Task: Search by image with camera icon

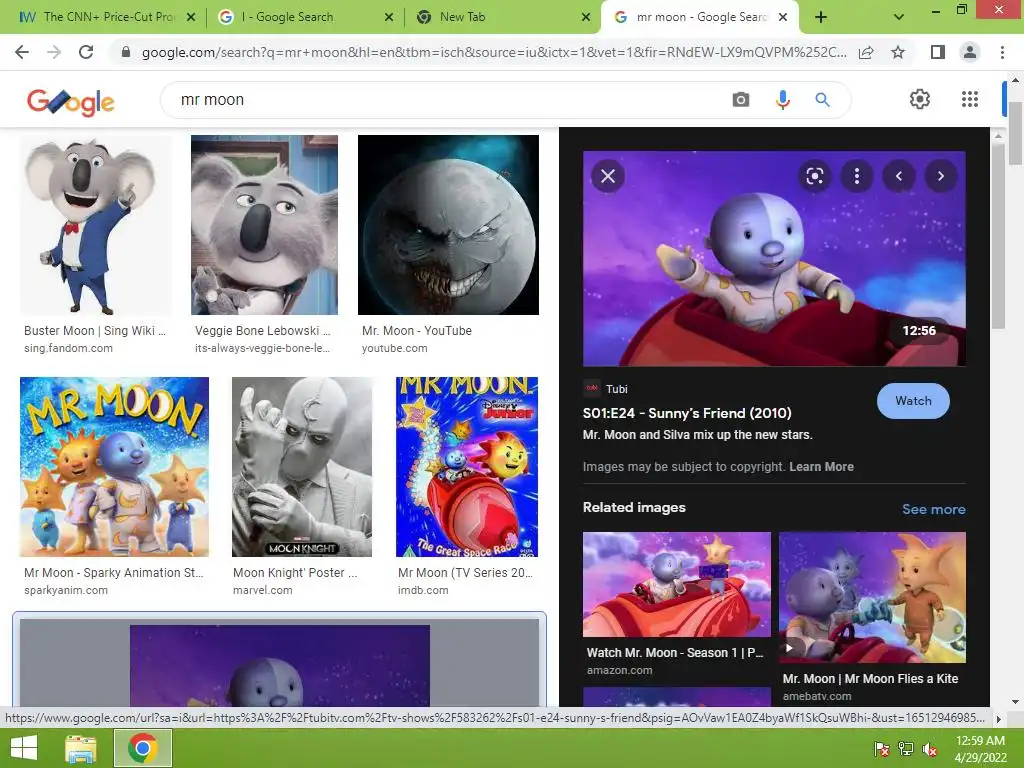Action: click(x=741, y=100)
